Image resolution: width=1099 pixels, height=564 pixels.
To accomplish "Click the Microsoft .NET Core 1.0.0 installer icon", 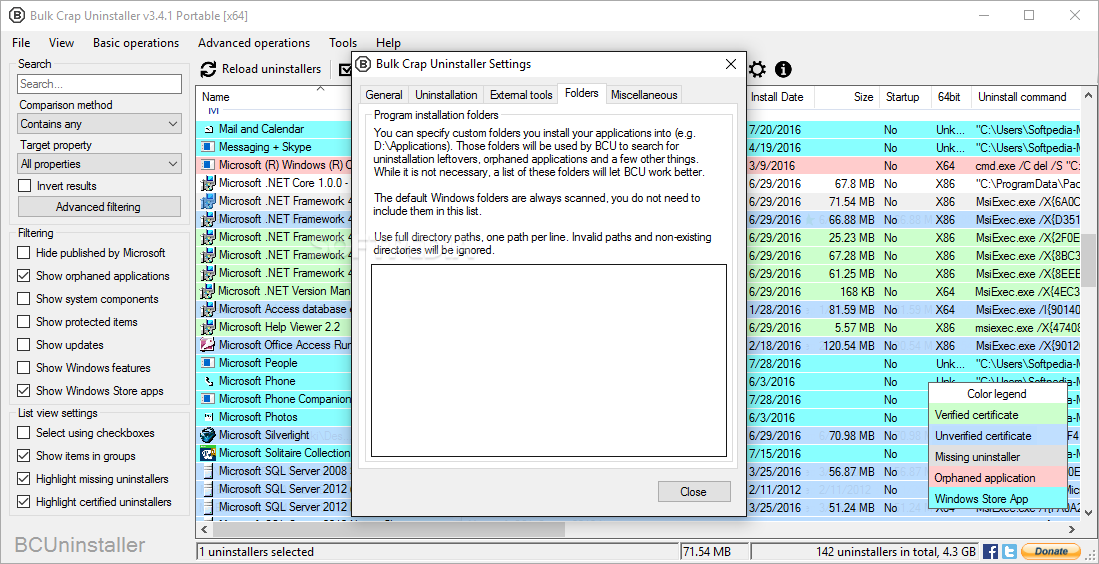I will point(208,183).
